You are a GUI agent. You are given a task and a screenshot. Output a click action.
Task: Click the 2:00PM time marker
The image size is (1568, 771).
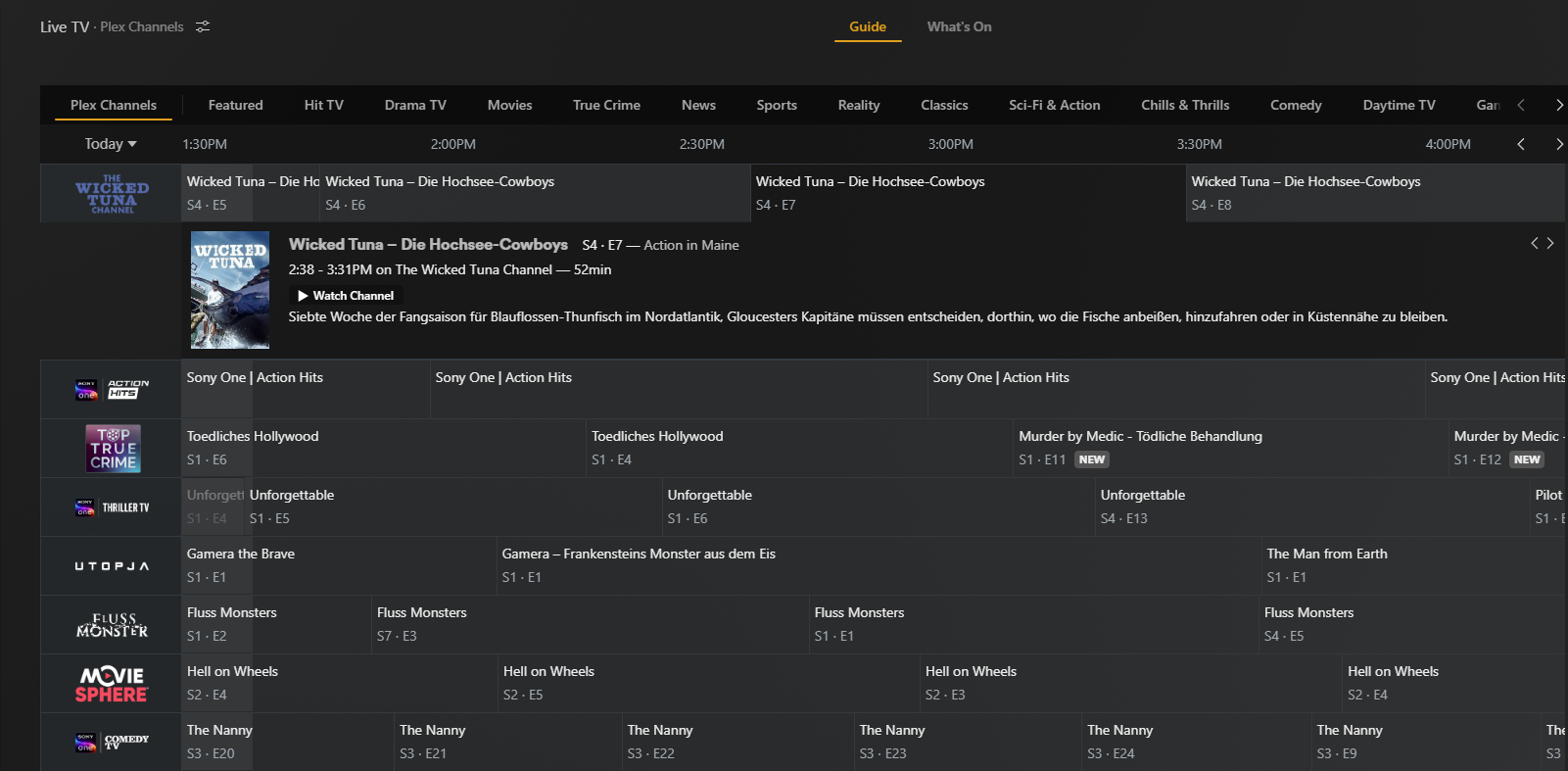click(453, 144)
